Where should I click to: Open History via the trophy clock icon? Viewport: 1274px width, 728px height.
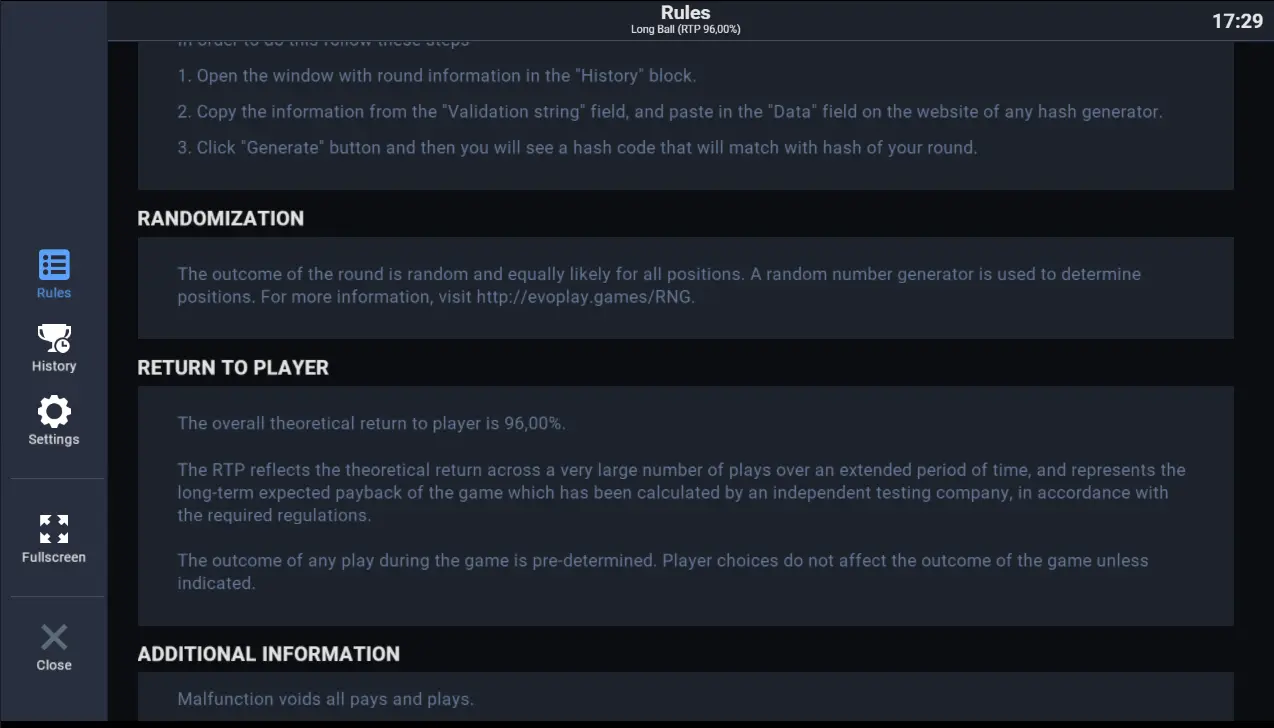click(x=54, y=338)
